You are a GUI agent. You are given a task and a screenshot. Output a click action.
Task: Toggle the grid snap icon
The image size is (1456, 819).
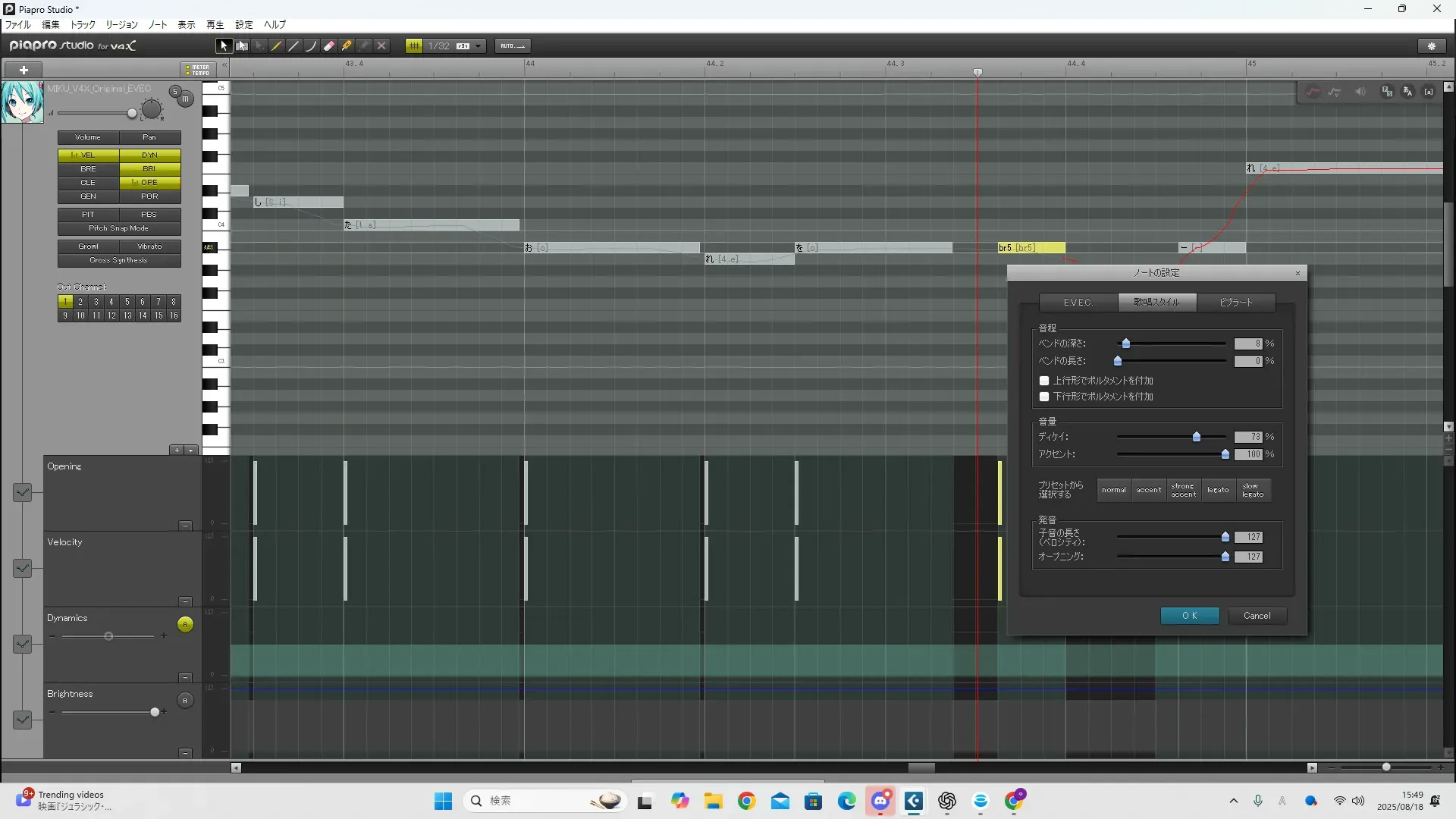(x=414, y=46)
